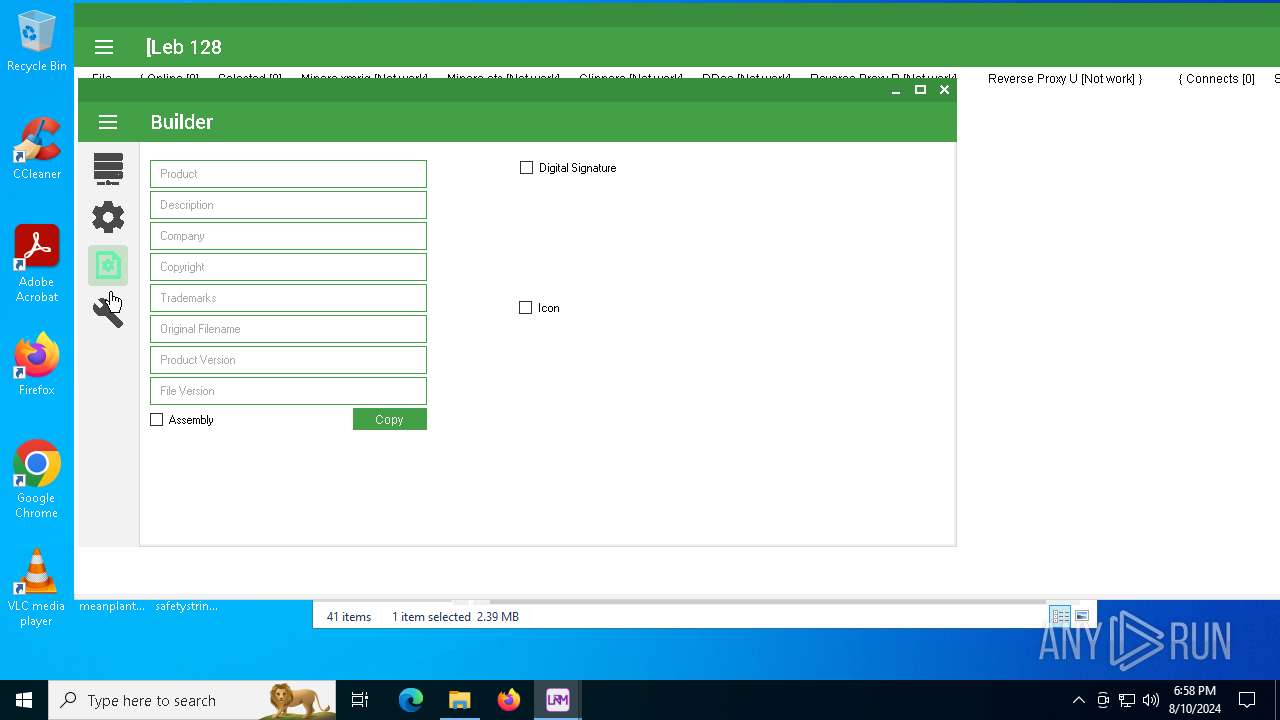This screenshot has height=720, width=1280.
Task: Open the Builder hamburger menu
Action: click(108, 122)
